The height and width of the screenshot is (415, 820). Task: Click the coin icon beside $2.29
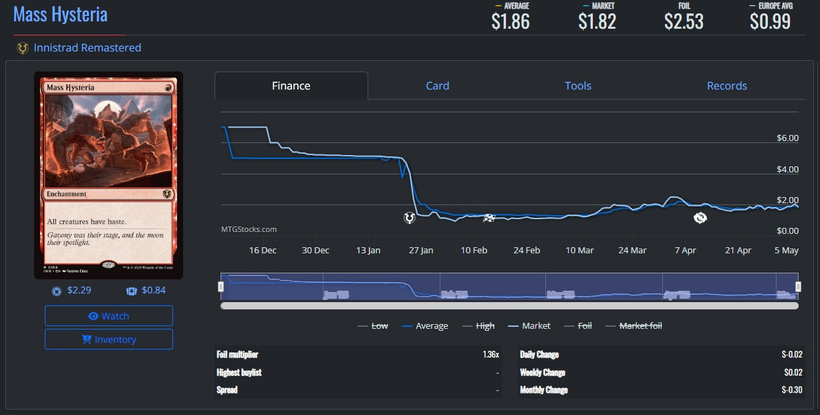pyautogui.click(x=56, y=291)
